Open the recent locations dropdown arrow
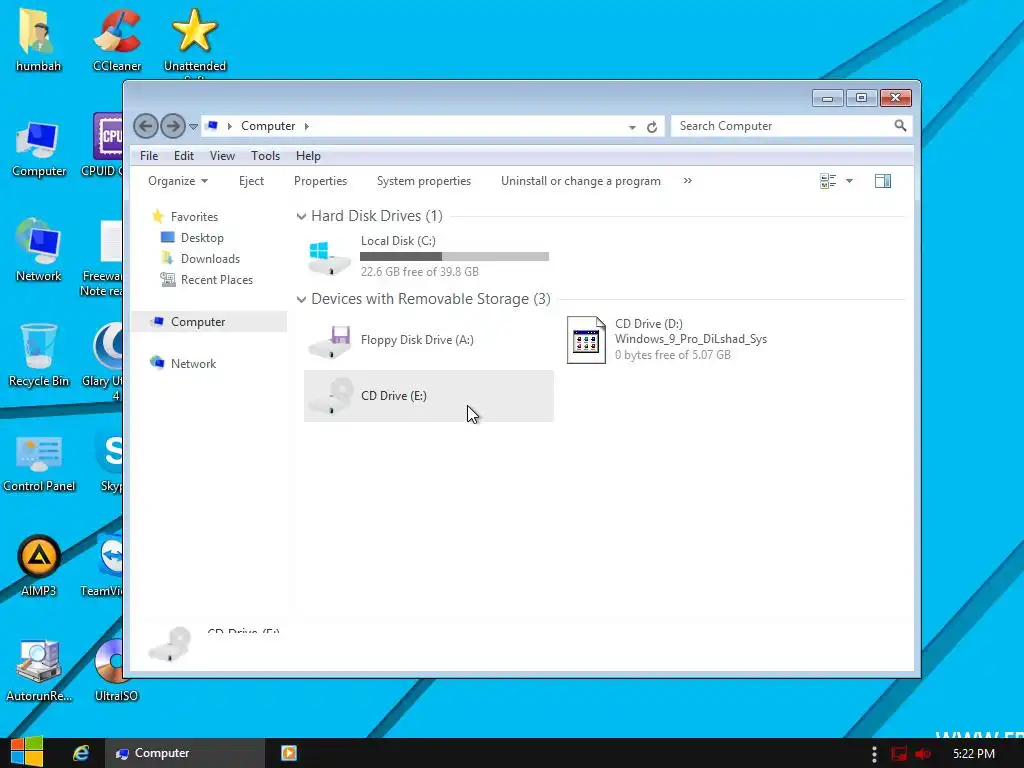This screenshot has width=1024, height=768. pyautogui.click(x=193, y=127)
